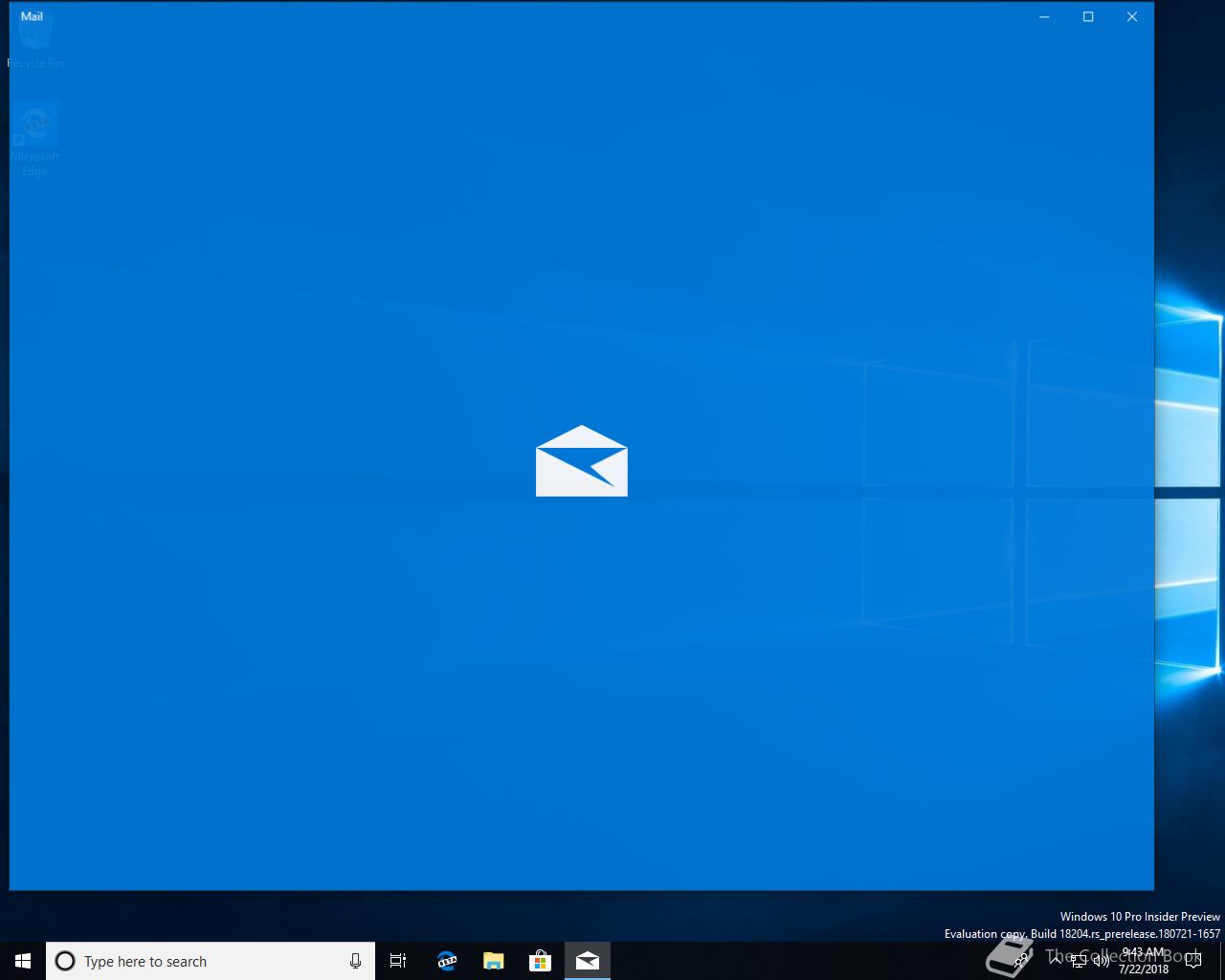
Task: Open Microsoft Store from the taskbar
Action: 540,961
